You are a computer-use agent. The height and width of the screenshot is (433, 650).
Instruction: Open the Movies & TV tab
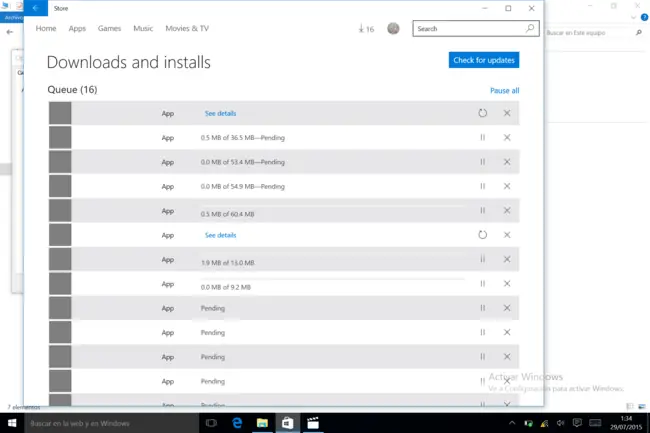(x=187, y=29)
